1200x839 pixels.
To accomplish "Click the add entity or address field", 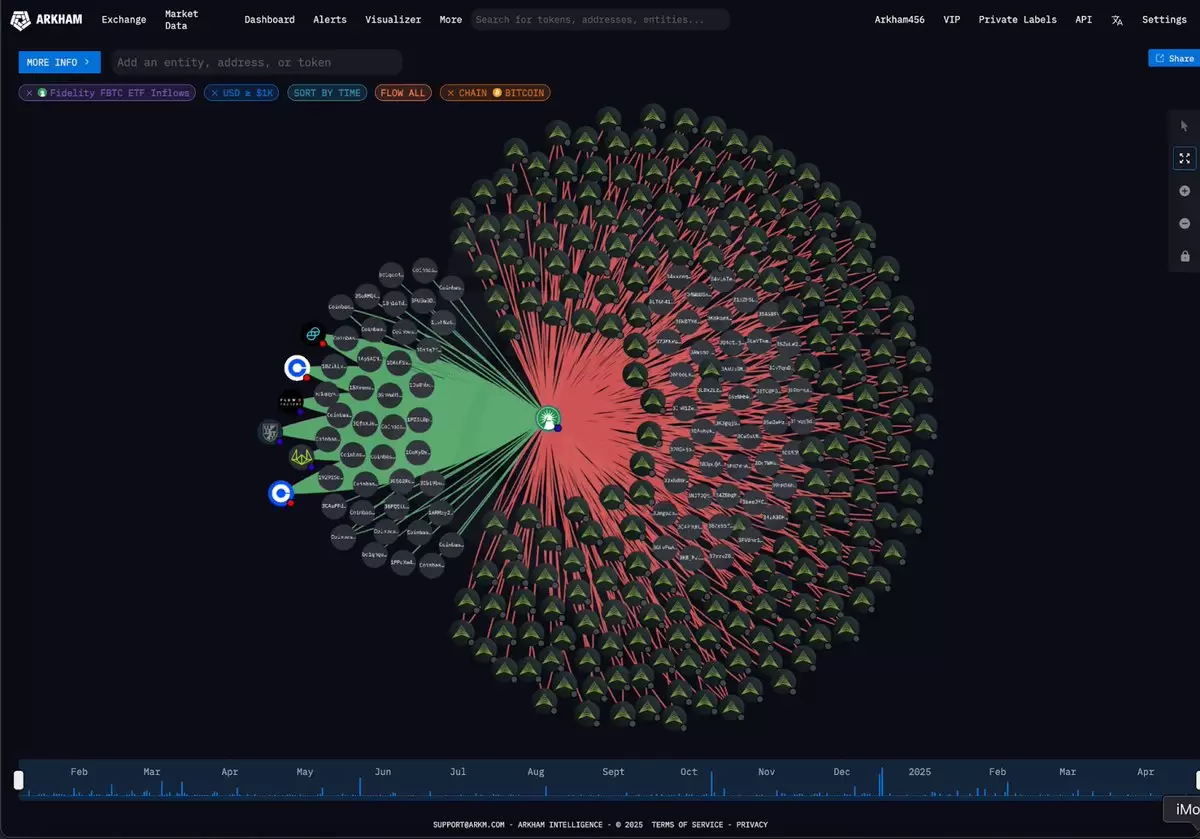I will [256, 62].
